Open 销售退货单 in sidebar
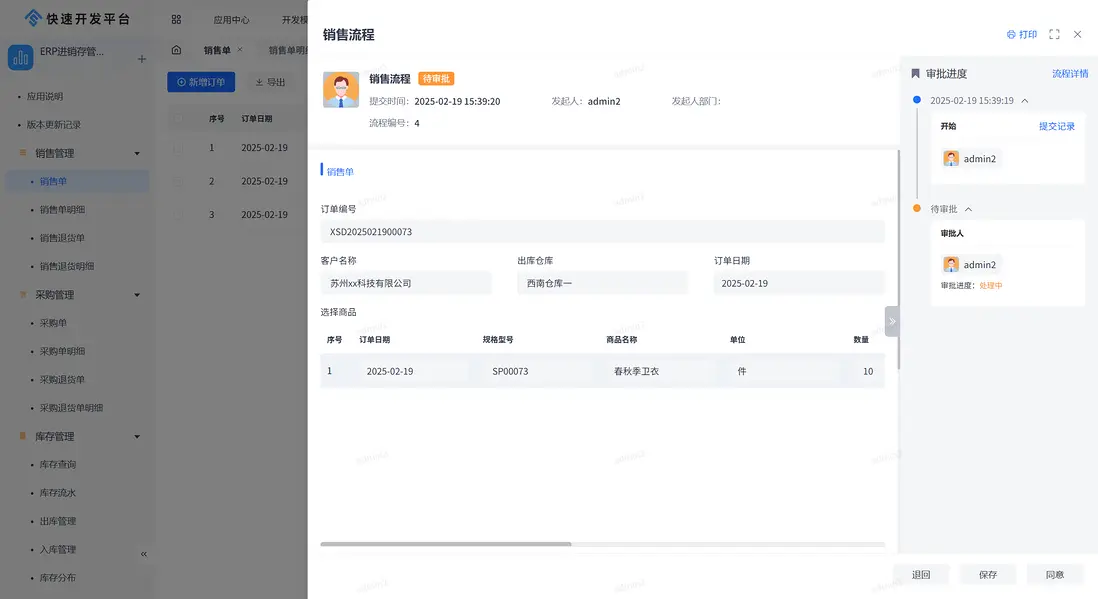This screenshot has height=599, width=1098. point(62,237)
